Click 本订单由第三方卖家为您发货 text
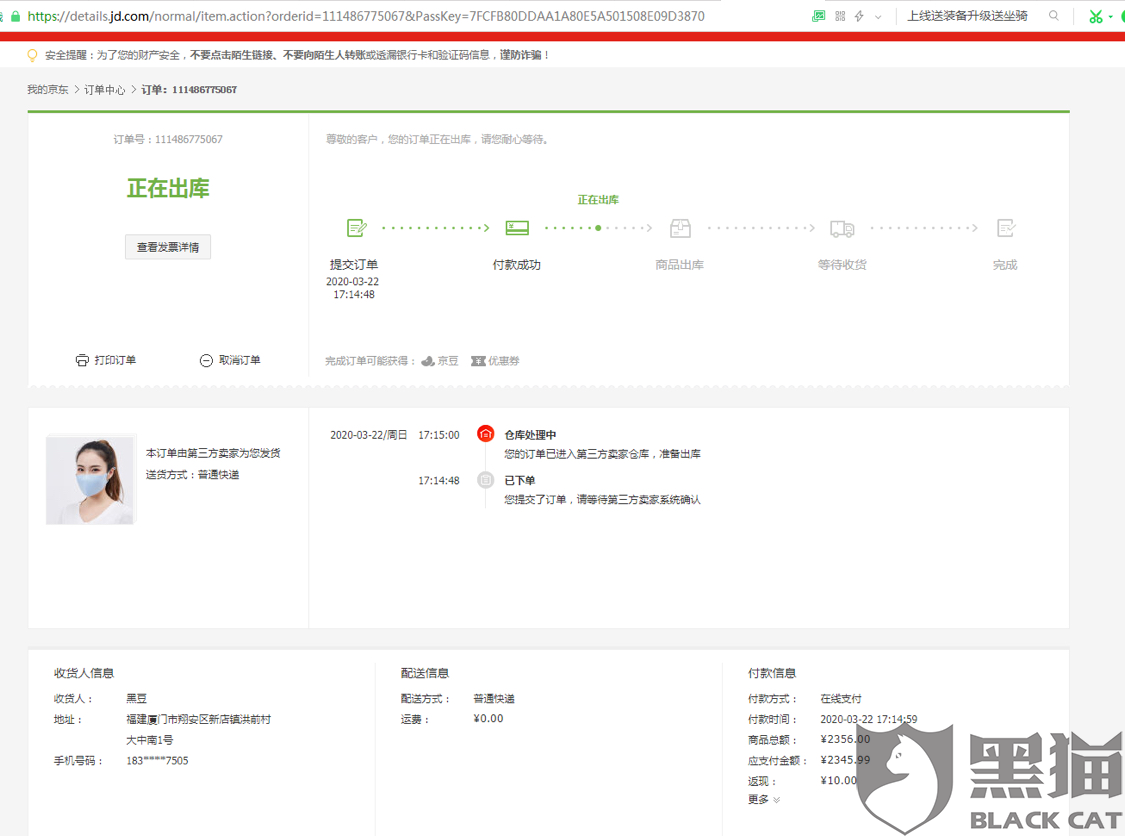1125x836 pixels. (x=213, y=453)
